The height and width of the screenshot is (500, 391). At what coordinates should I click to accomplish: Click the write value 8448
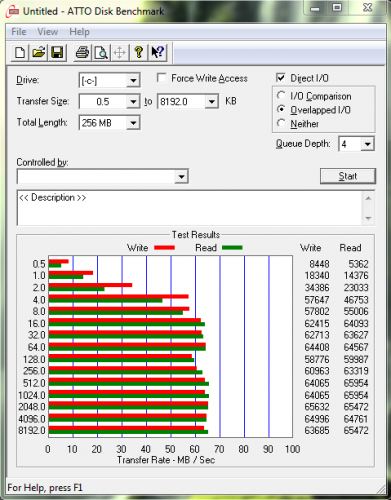[319, 264]
